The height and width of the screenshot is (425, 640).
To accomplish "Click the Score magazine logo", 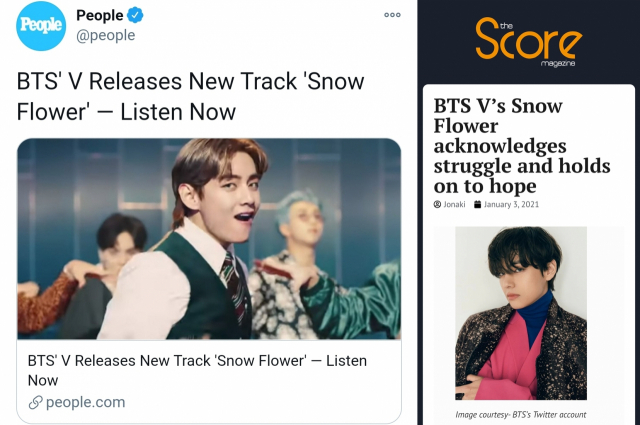I will [x=529, y=42].
